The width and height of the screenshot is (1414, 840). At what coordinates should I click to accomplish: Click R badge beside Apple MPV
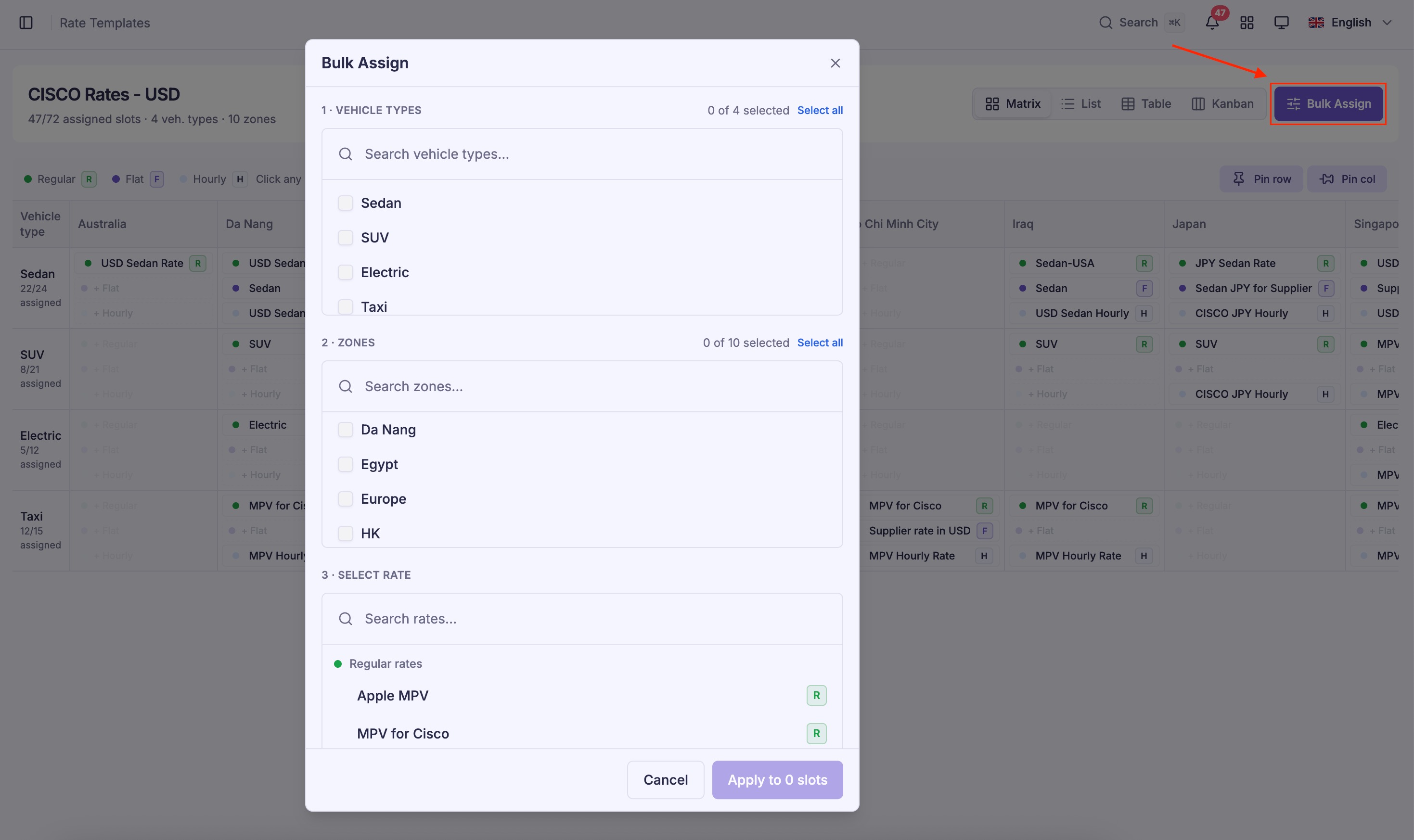816,695
